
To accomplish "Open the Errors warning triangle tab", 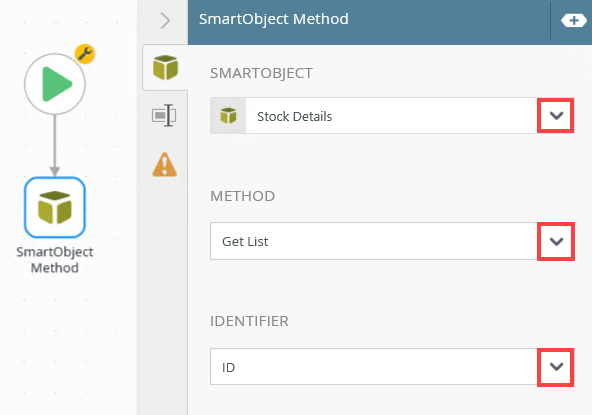I will point(165,165).
